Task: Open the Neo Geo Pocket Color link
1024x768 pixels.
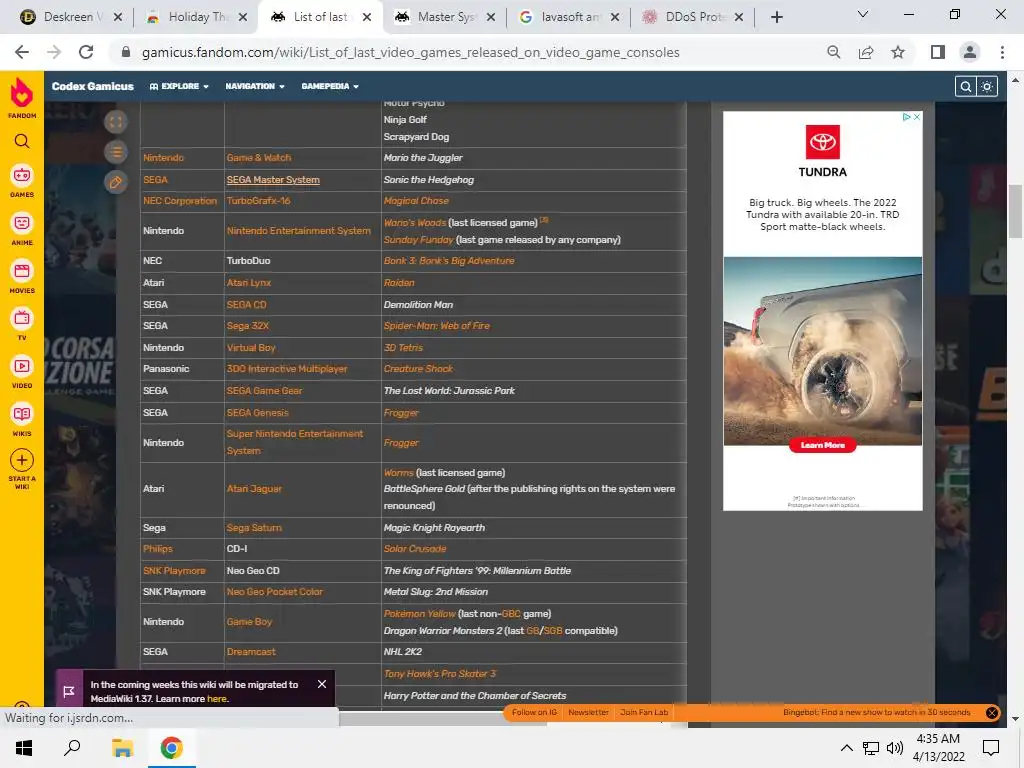Action: click(274, 592)
